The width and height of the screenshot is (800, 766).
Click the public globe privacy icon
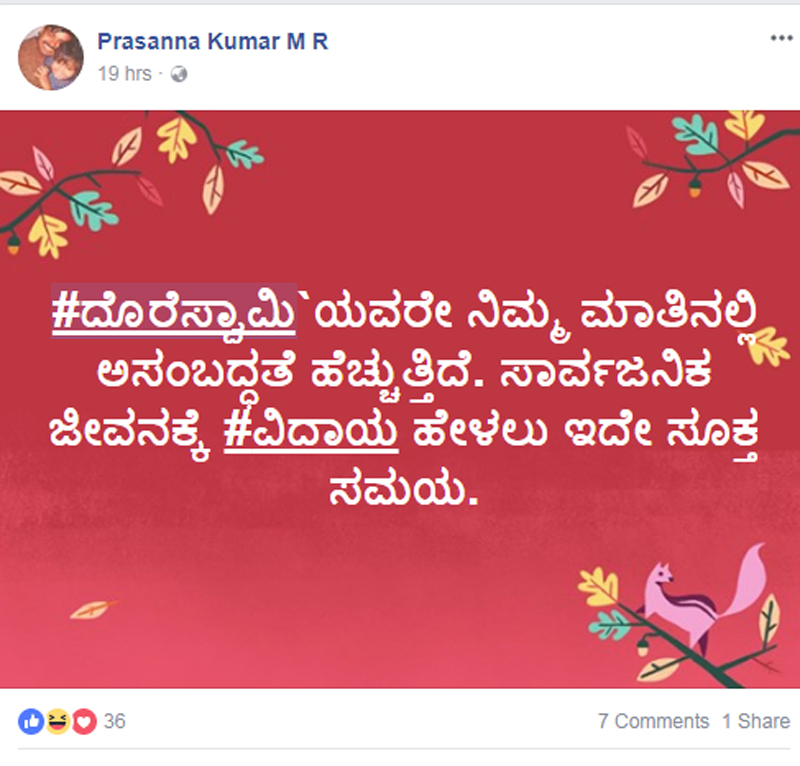[x=179, y=74]
